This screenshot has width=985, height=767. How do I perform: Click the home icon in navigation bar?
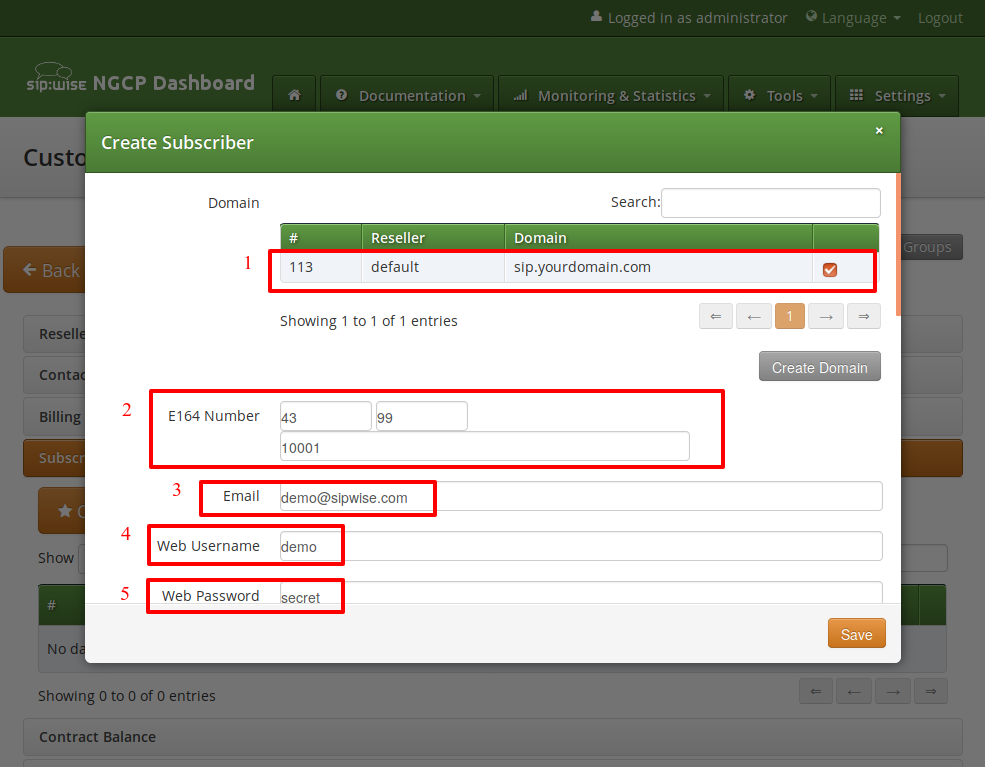point(294,96)
